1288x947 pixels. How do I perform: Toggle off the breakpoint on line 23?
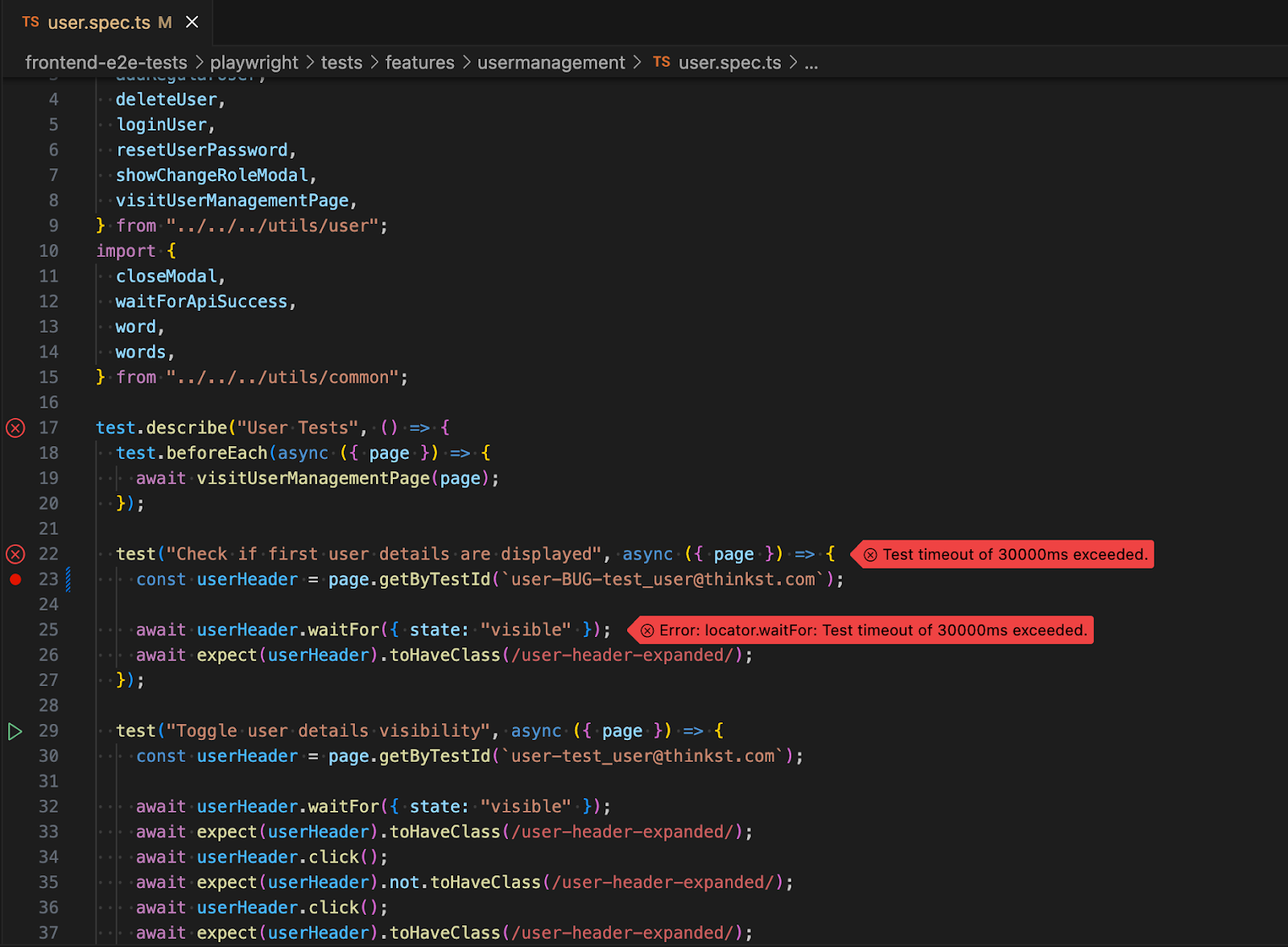coord(15,580)
